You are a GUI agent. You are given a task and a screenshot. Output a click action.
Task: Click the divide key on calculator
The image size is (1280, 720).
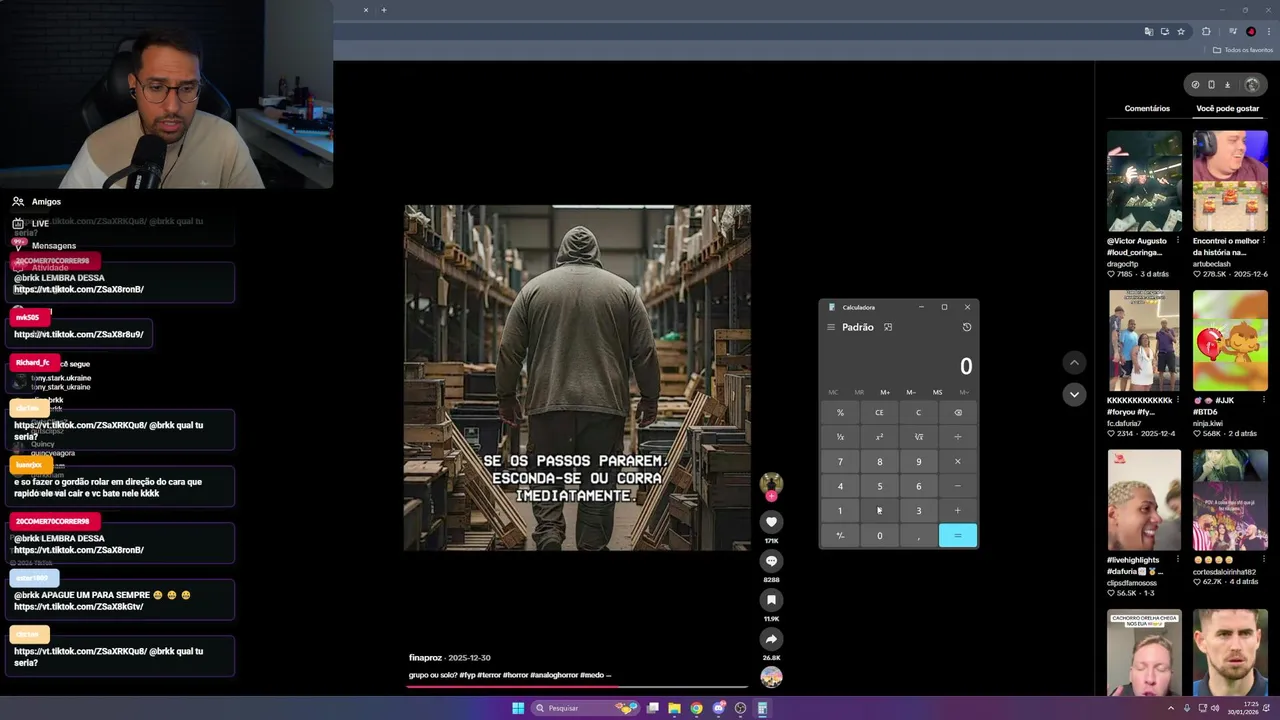[958, 437]
